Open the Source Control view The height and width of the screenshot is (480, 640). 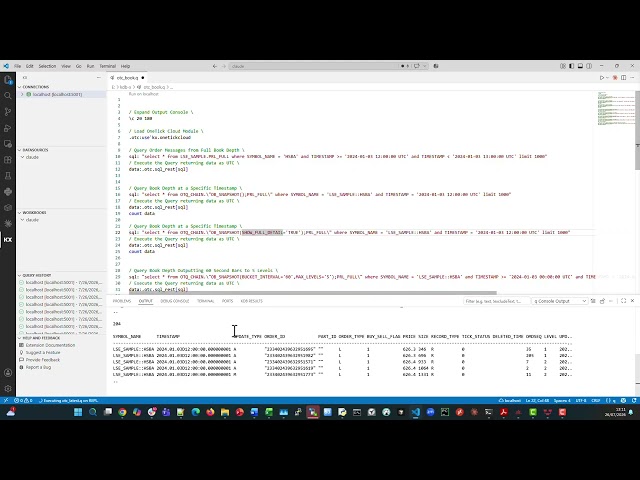point(8,112)
